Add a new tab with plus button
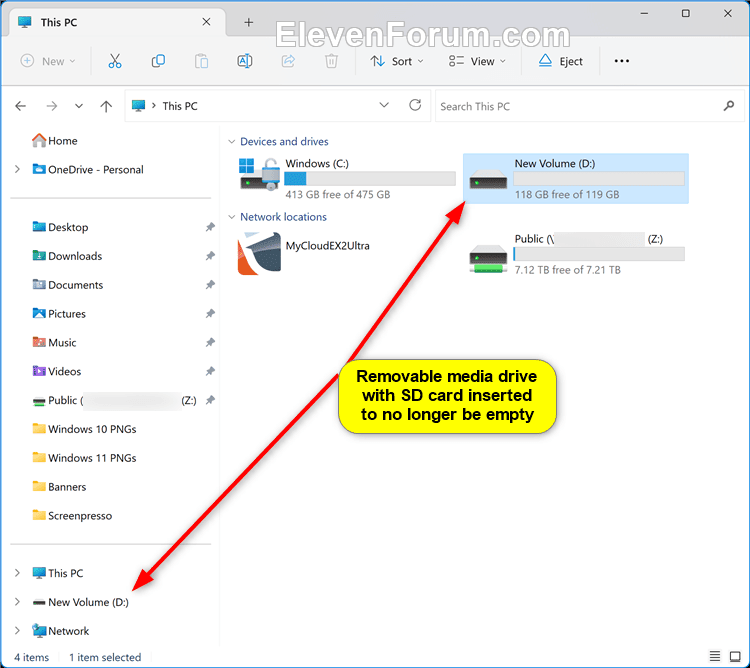The width and height of the screenshot is (750, 668). [248, 22]
